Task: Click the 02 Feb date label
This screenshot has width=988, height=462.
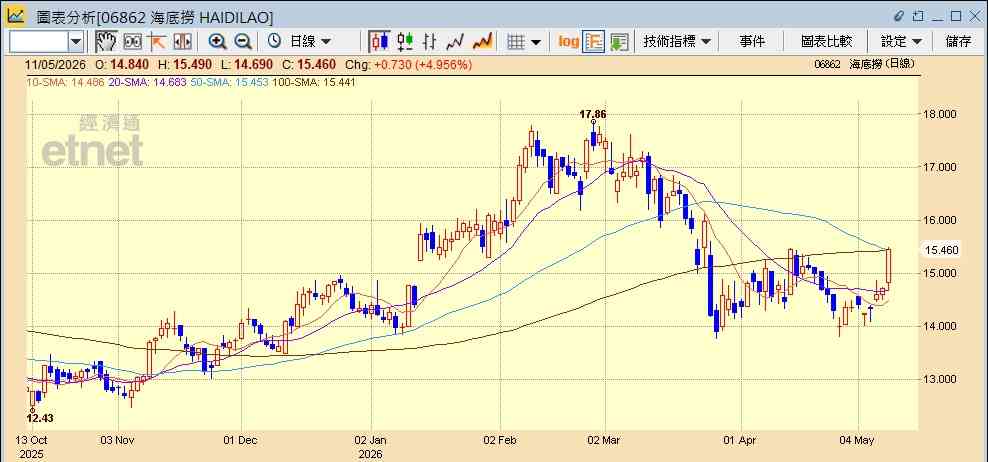Action: tap(500, 440)
